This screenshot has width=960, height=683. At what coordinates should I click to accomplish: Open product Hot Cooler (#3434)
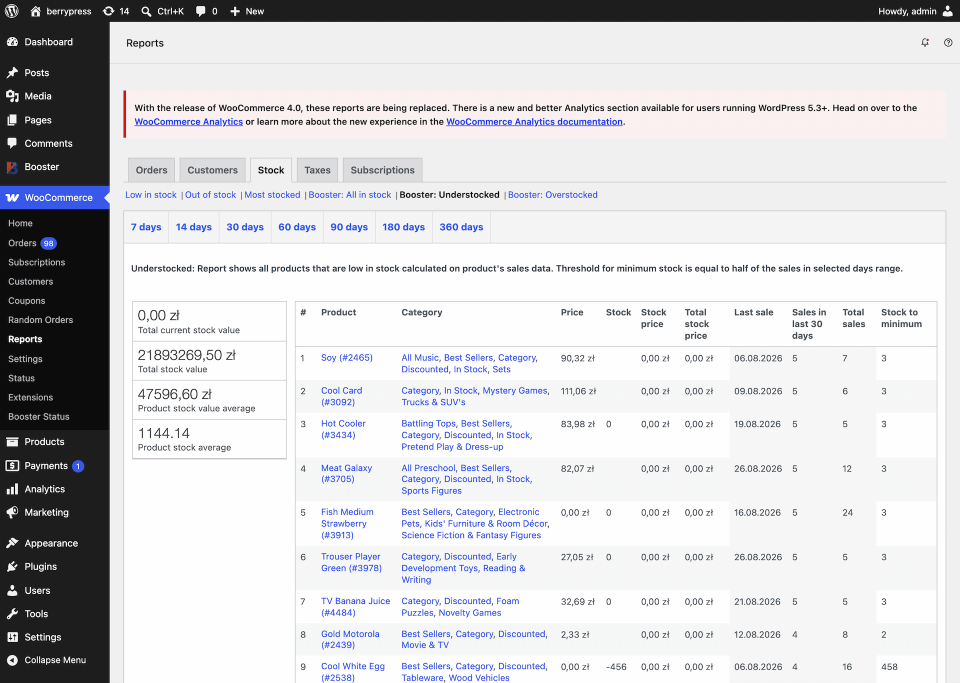click(x=343, y=429)
